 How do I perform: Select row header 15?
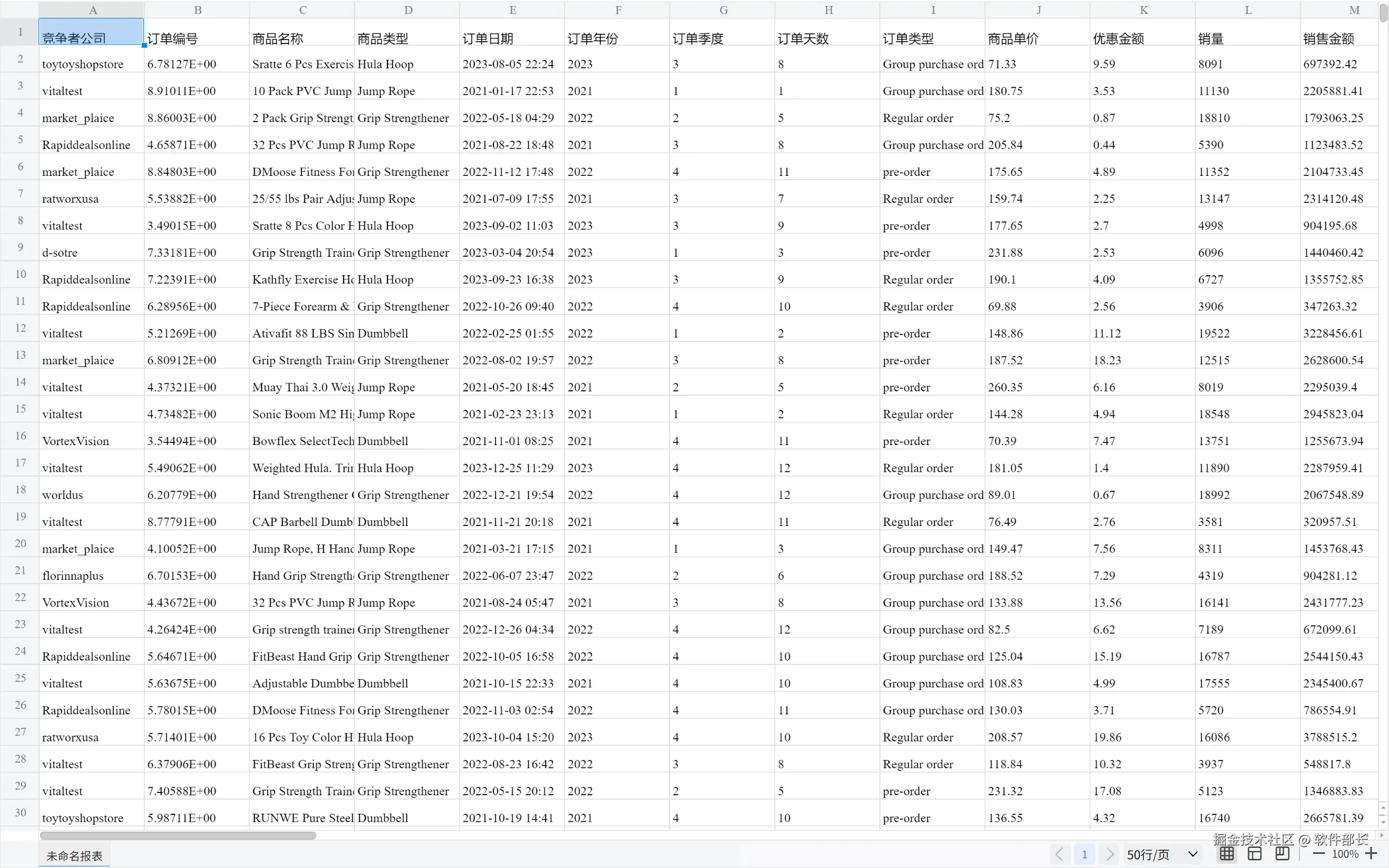pyautogui.click(x=20, y=409)
